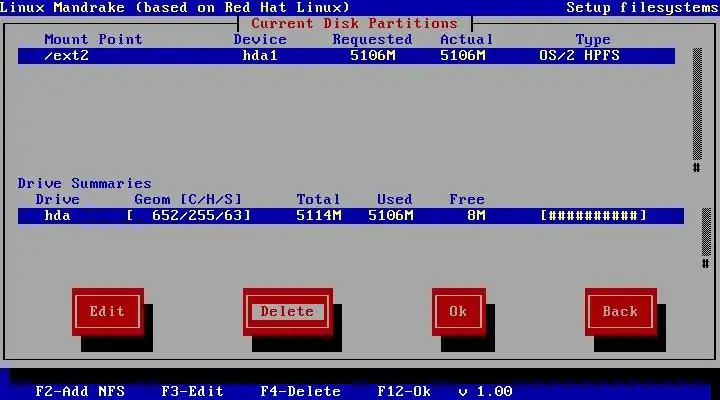Screen dimensions: 720x400
Task: Click the F2-Add NFS shortcut hint
Action: pos(80,391)
